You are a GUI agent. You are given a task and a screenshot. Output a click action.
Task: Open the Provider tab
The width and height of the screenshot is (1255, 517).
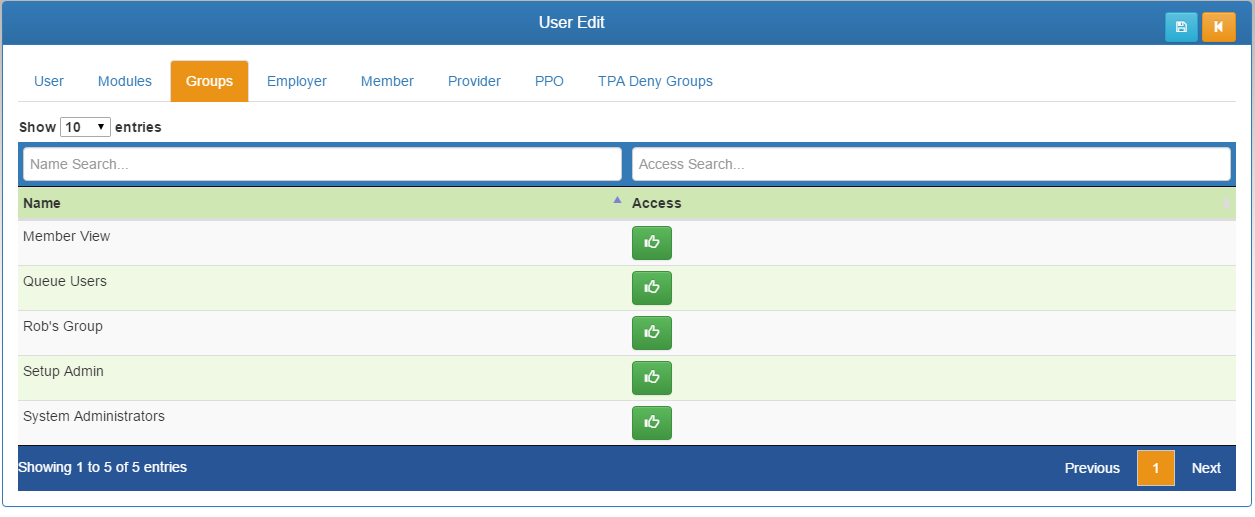coord(474,81)
